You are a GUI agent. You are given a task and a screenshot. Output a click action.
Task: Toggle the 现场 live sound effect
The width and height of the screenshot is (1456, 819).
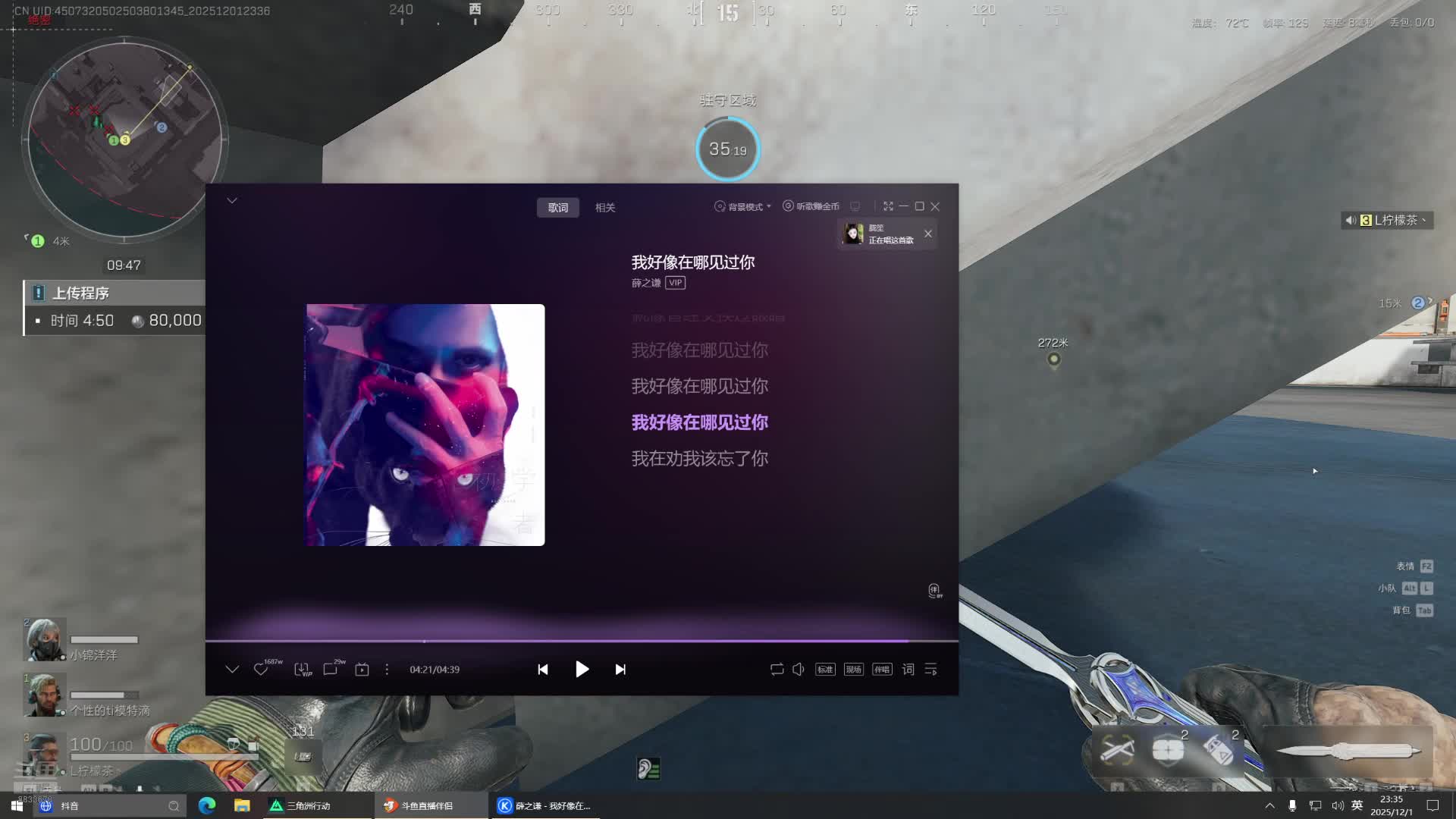coord(853,669)
